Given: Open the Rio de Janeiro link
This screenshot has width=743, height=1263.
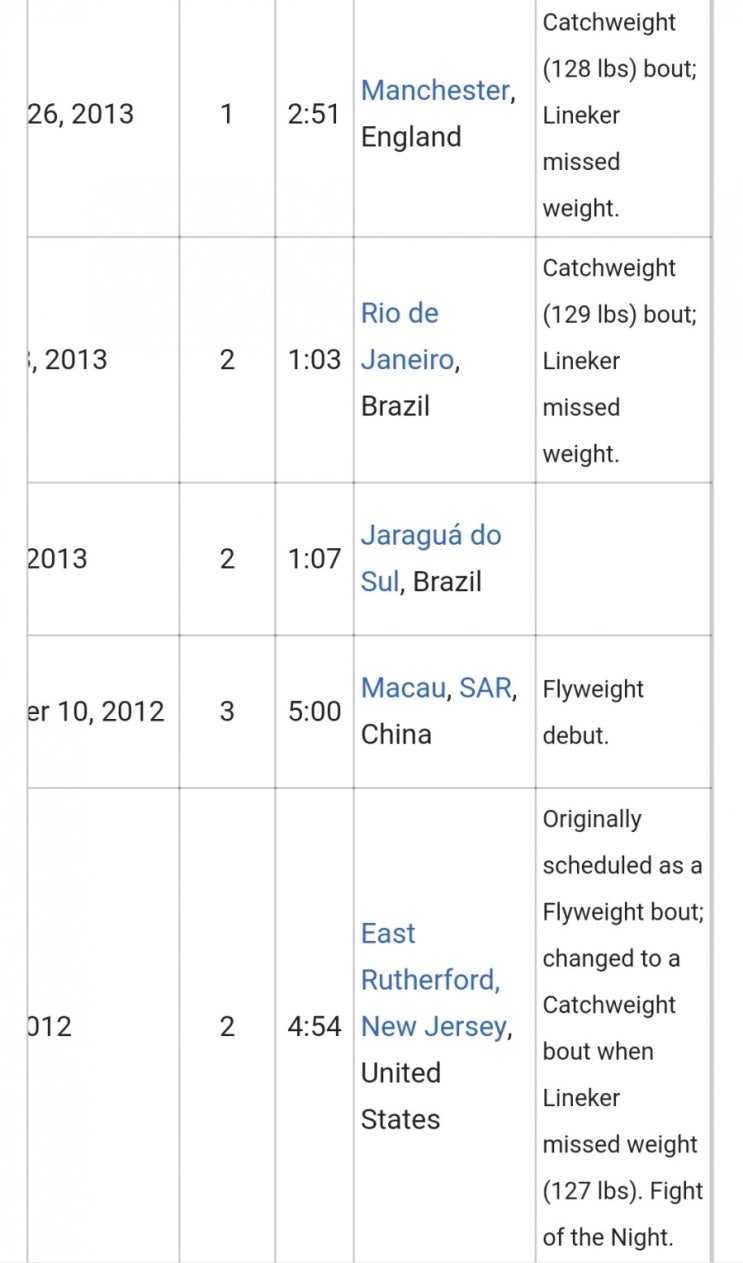Looking at the screenshot, I should pyautogui.click(x=407, y=337).
